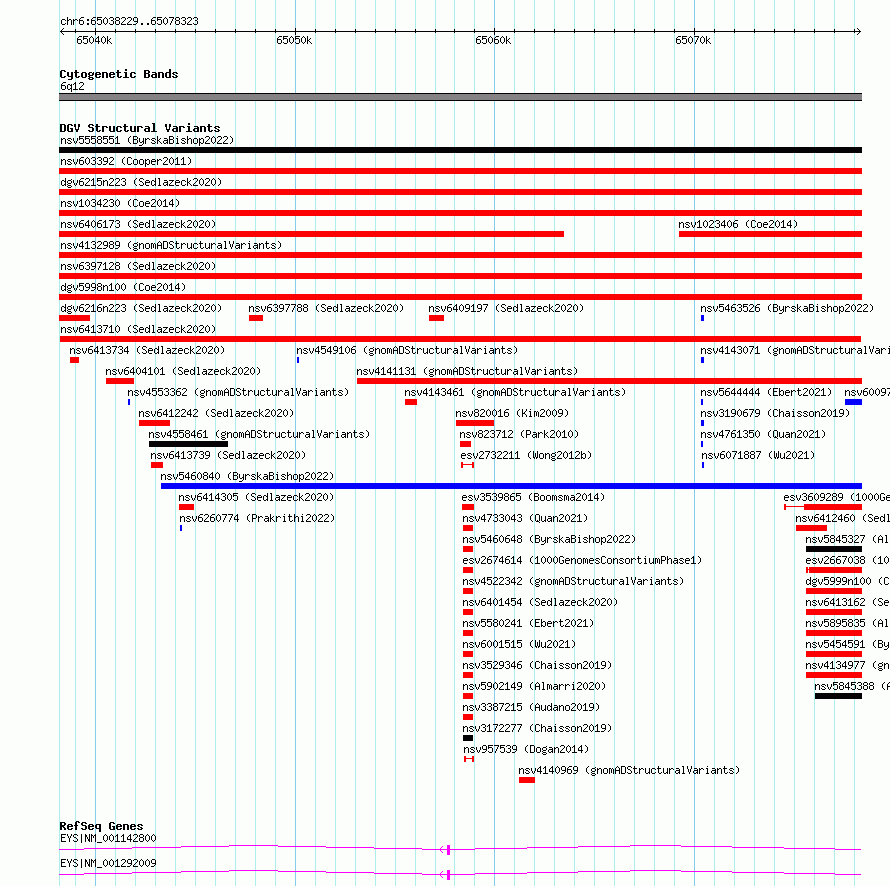This screenshot has width=890, height=886.
Task: Select nsv823712 (Park2010) variant
Action: coord(519,434)
